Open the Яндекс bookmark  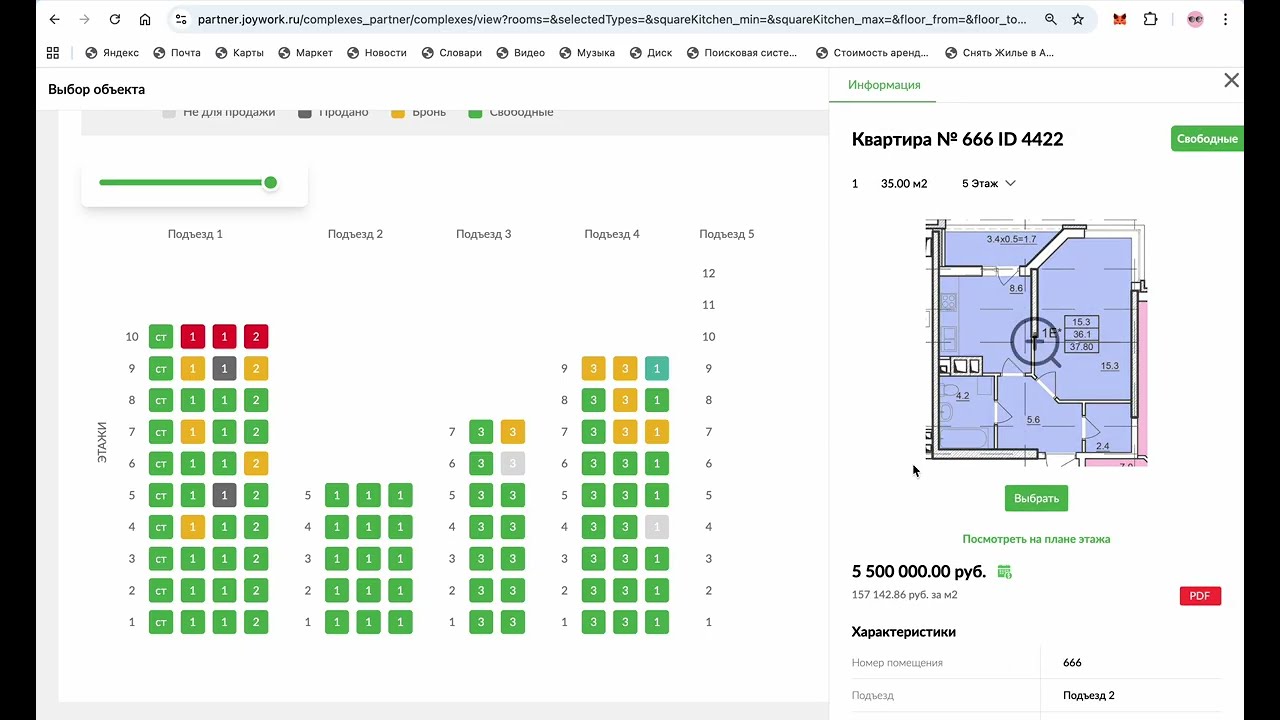click(x=112, y=53)
